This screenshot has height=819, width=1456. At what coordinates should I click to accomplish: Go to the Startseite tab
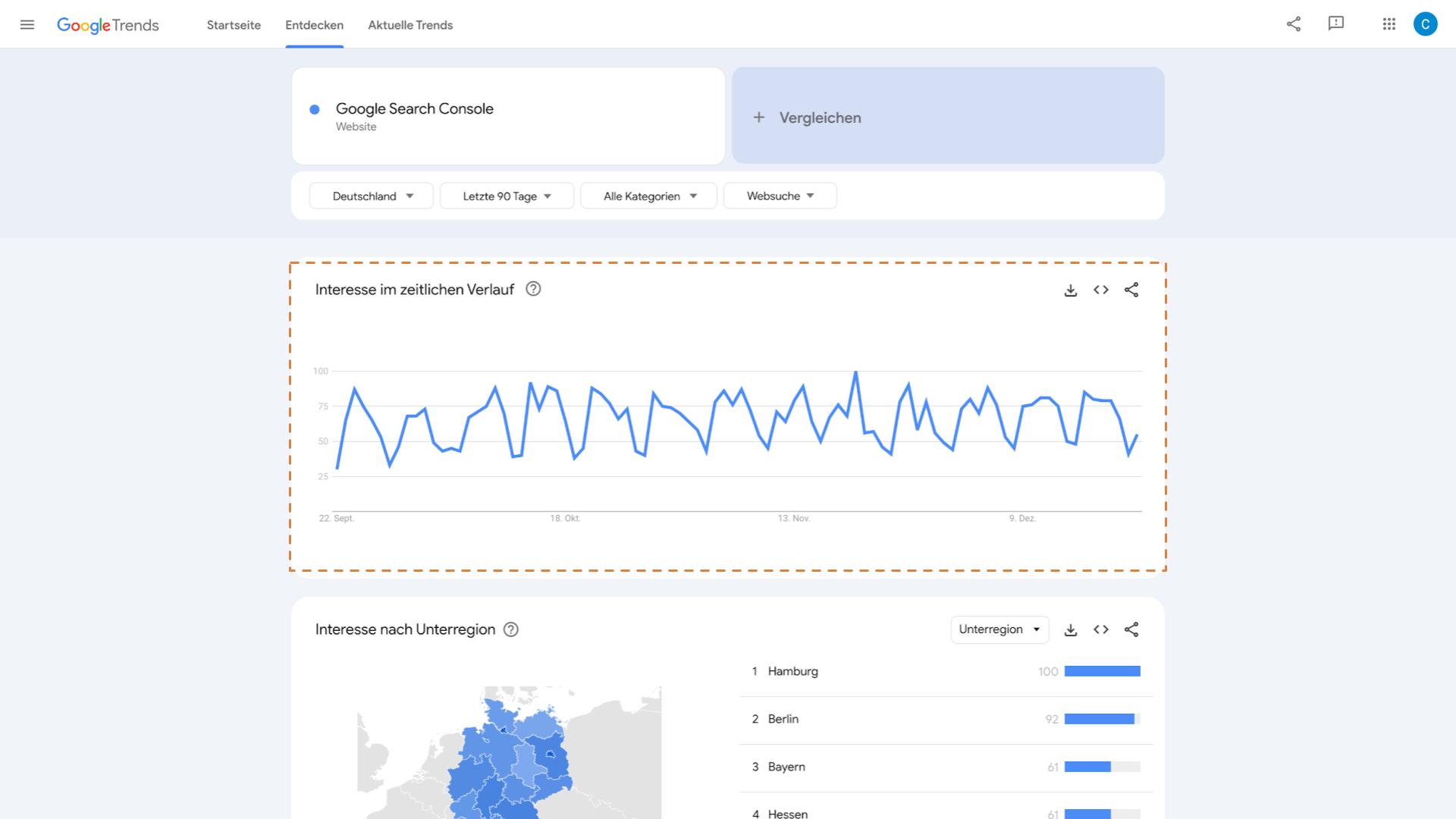234,25
